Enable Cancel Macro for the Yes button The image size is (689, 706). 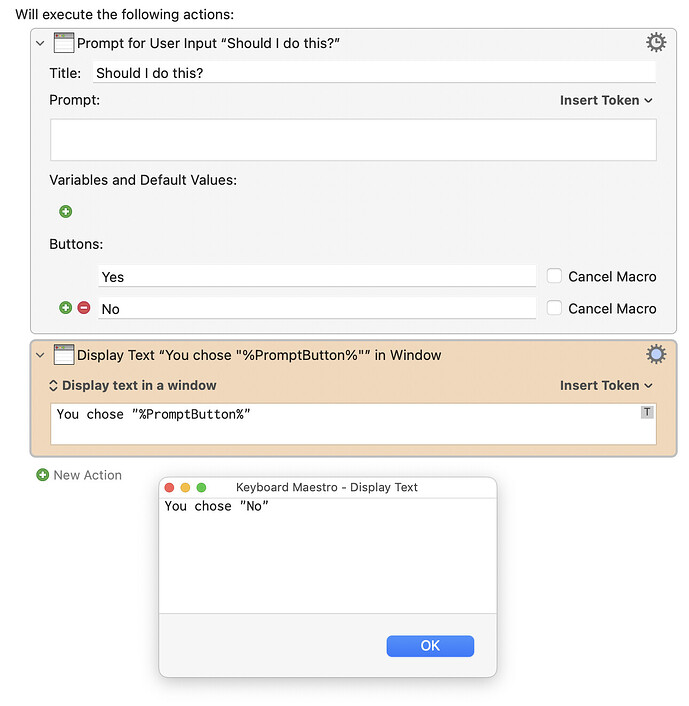pyautogui.click(x=555, y=276)
